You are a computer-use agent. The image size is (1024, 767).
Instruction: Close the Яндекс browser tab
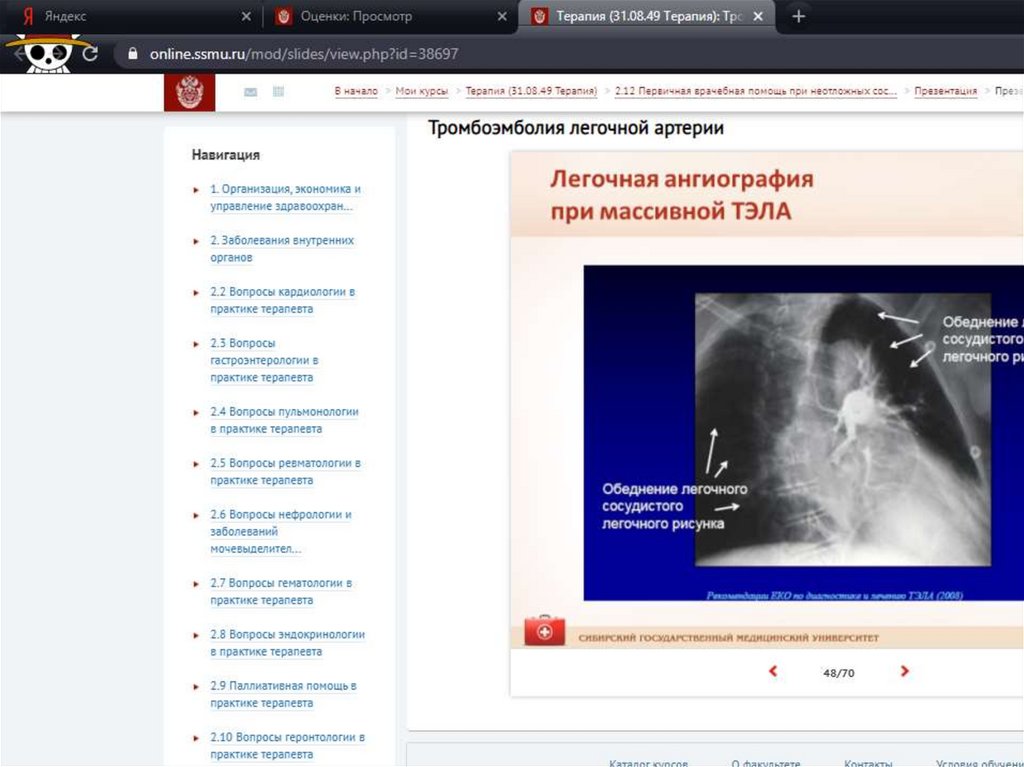[x=246, y=16]
